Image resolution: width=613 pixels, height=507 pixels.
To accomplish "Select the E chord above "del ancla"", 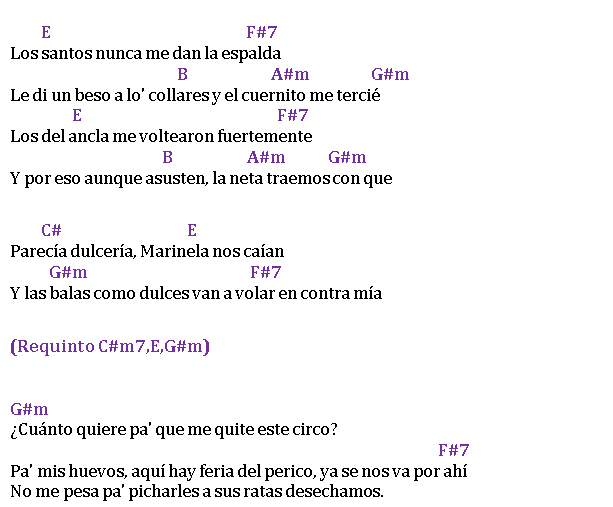I will point(77,115).
